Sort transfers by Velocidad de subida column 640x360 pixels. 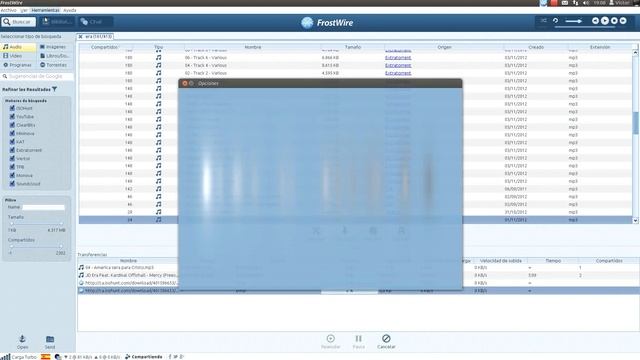[500, 261]
